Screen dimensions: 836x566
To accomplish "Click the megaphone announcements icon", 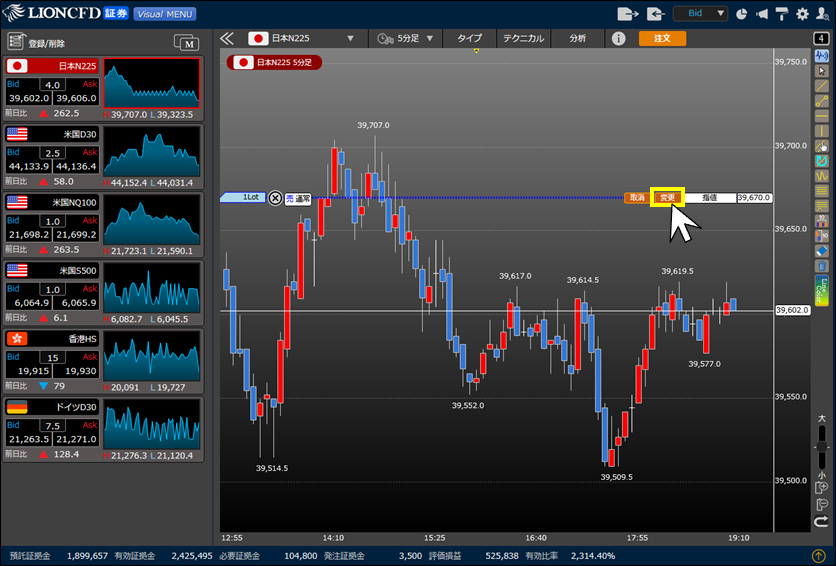I will [762, 14].
